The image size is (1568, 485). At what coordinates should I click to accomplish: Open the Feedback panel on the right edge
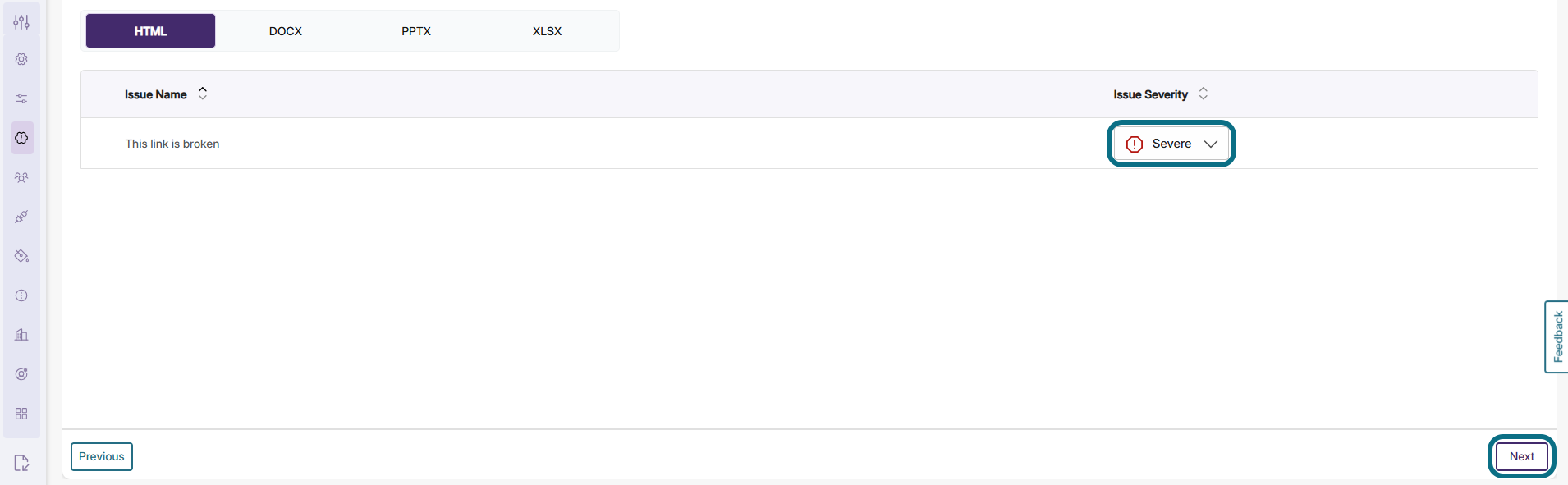[x=1556, y=336]
